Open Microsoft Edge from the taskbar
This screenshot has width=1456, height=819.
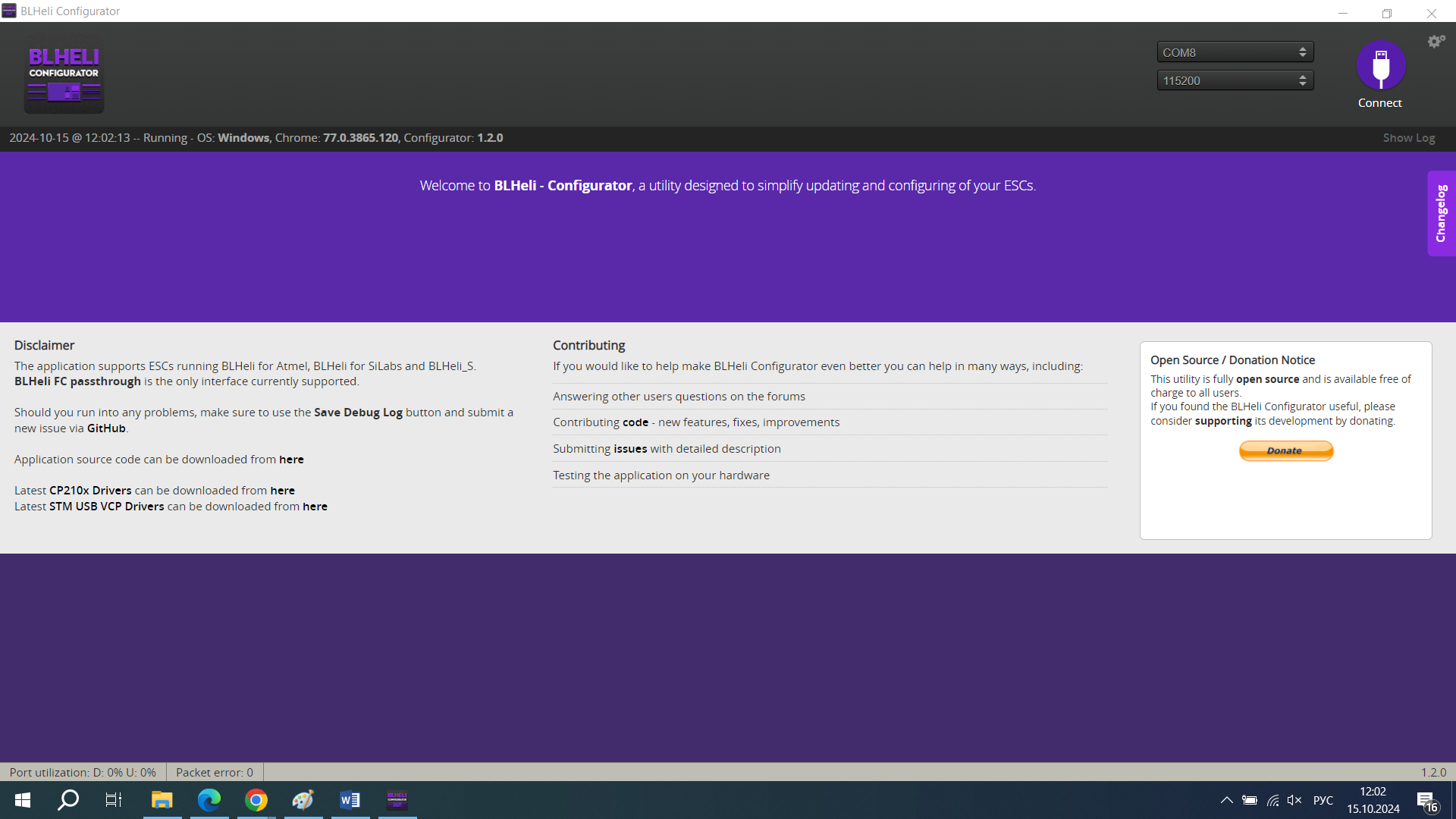click(209, 800)
